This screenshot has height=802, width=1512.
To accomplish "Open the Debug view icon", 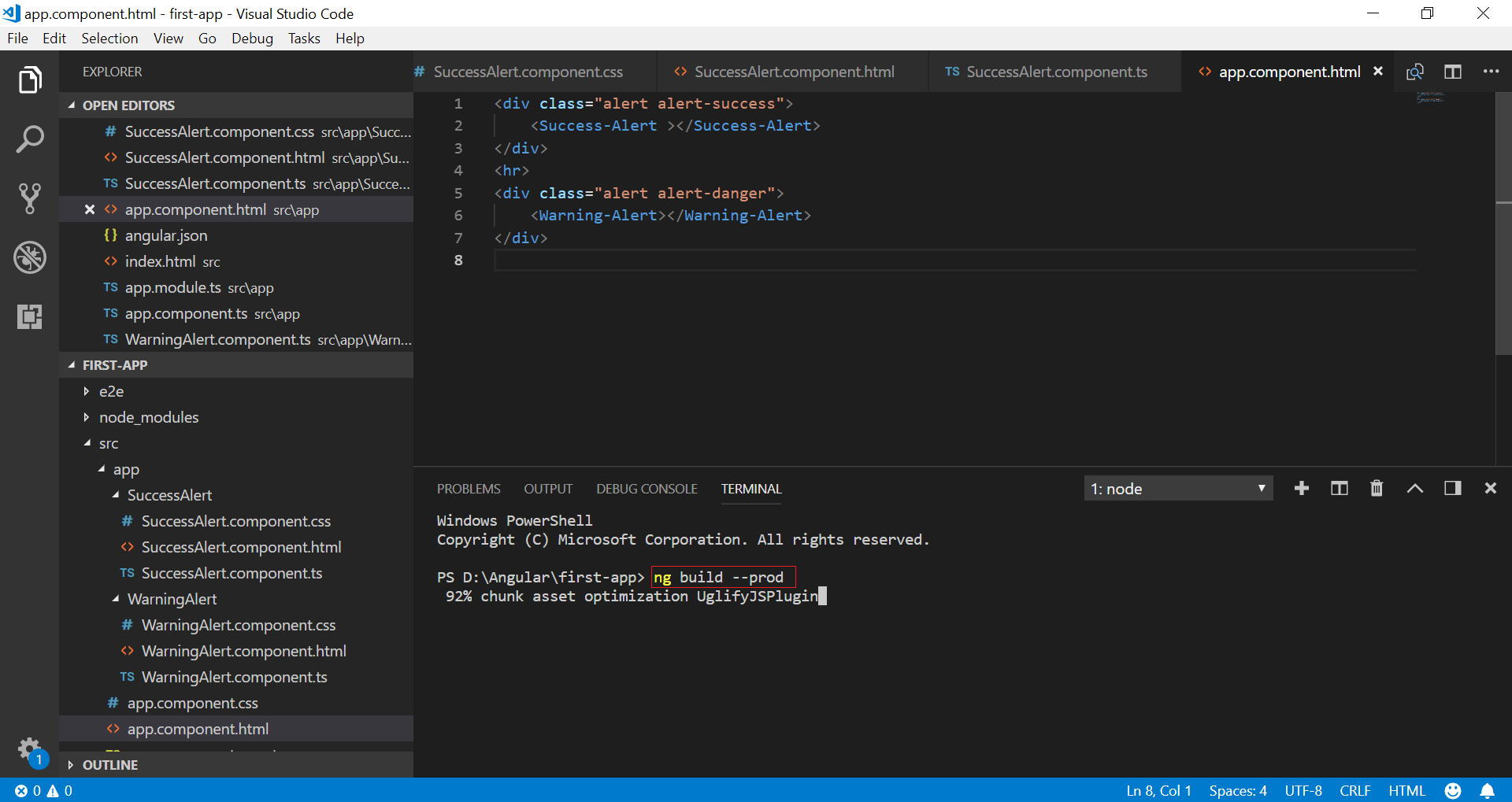I will 29,257.
